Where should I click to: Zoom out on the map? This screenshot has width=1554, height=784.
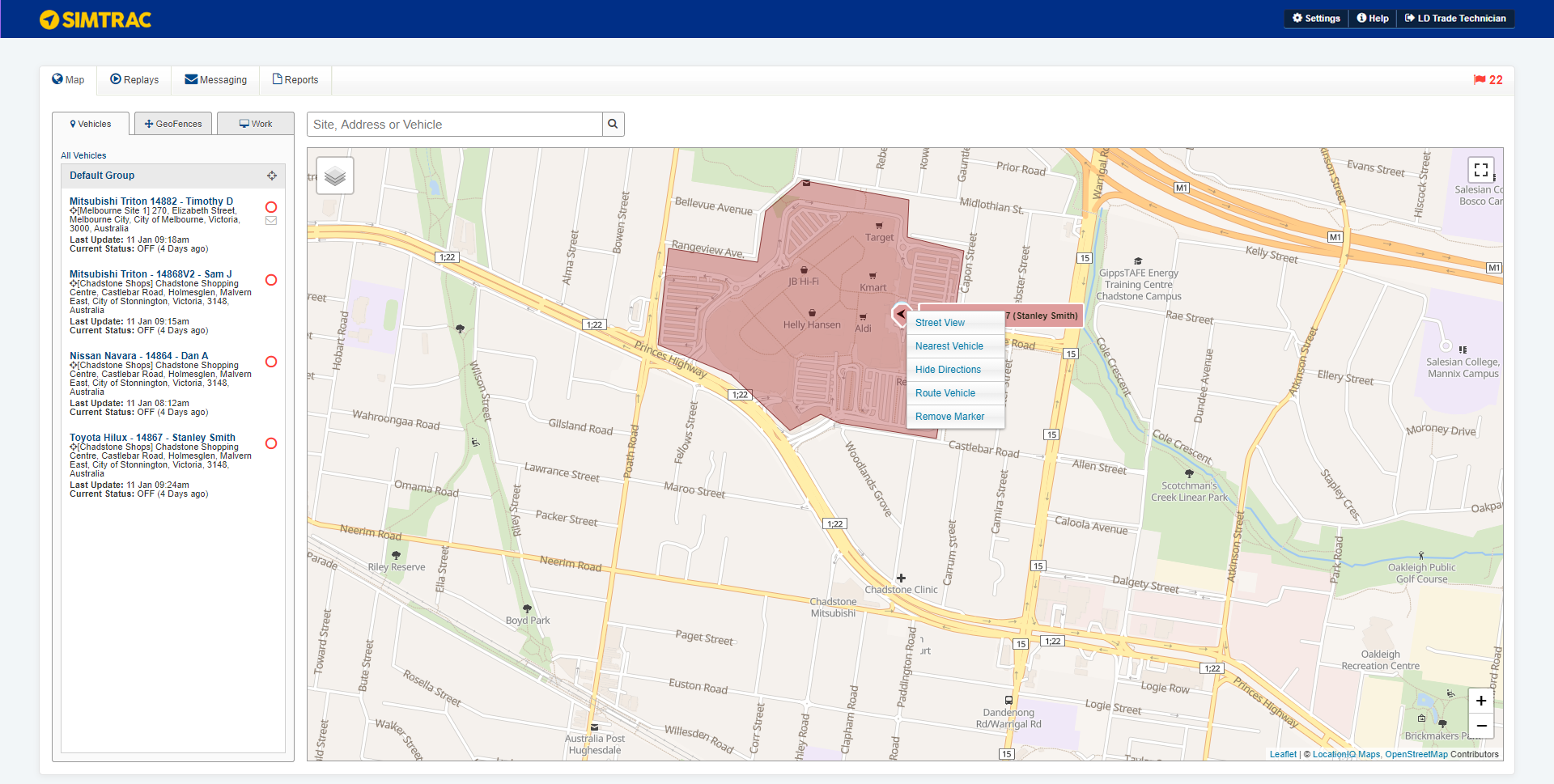pyautogui.click(x=1481, y=726)
